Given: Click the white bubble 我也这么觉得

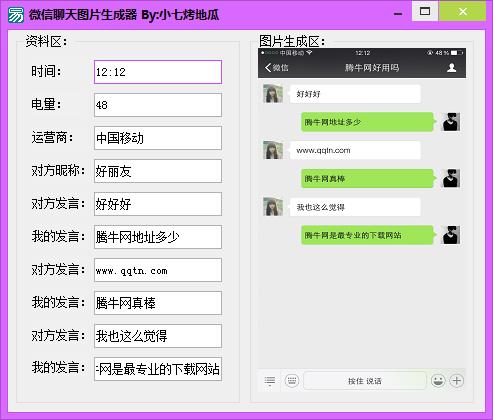Looking at the screenshot, I should tap(355, 207).
